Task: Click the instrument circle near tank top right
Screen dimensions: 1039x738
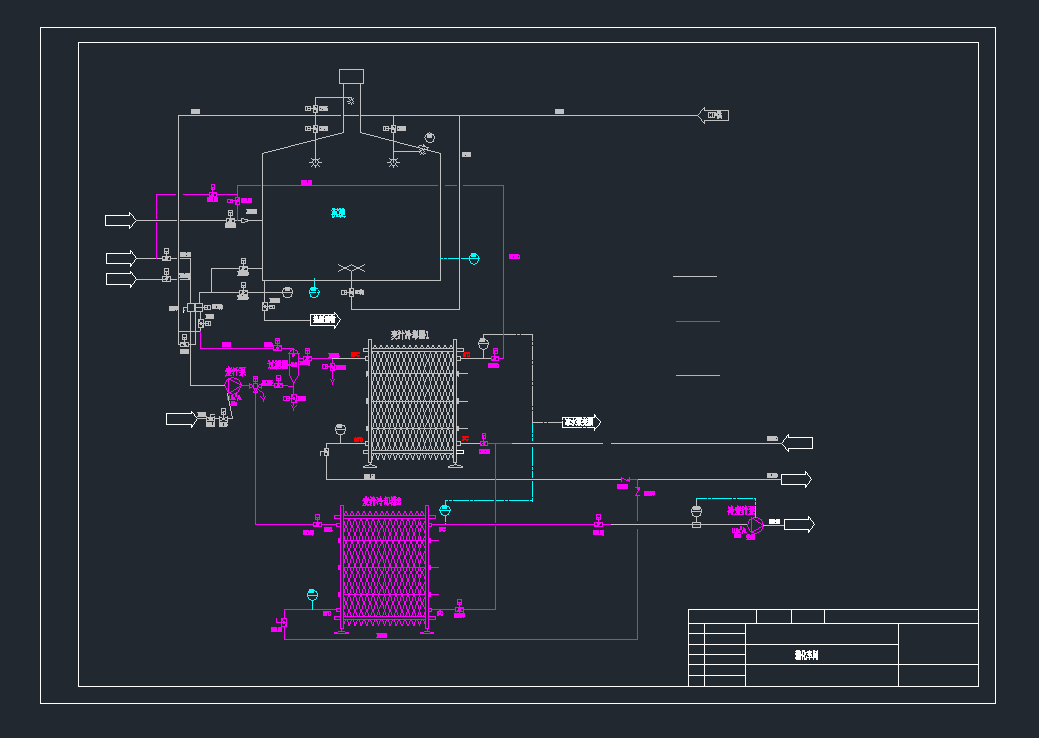Action: coord(430,137)
